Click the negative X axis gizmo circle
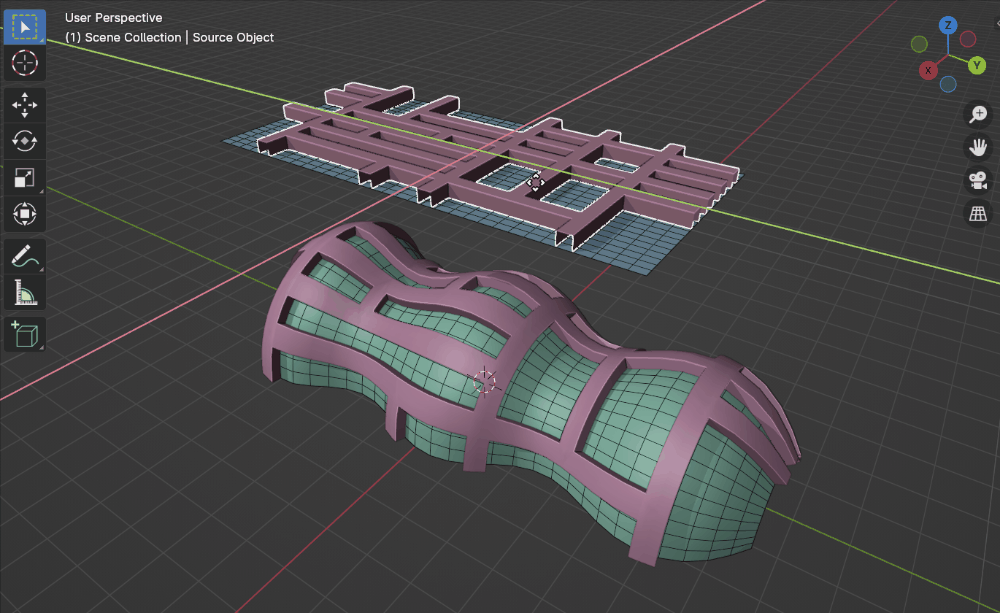Image resolution: width=1000 pixels, height=613 pixels. pos(968,39)
